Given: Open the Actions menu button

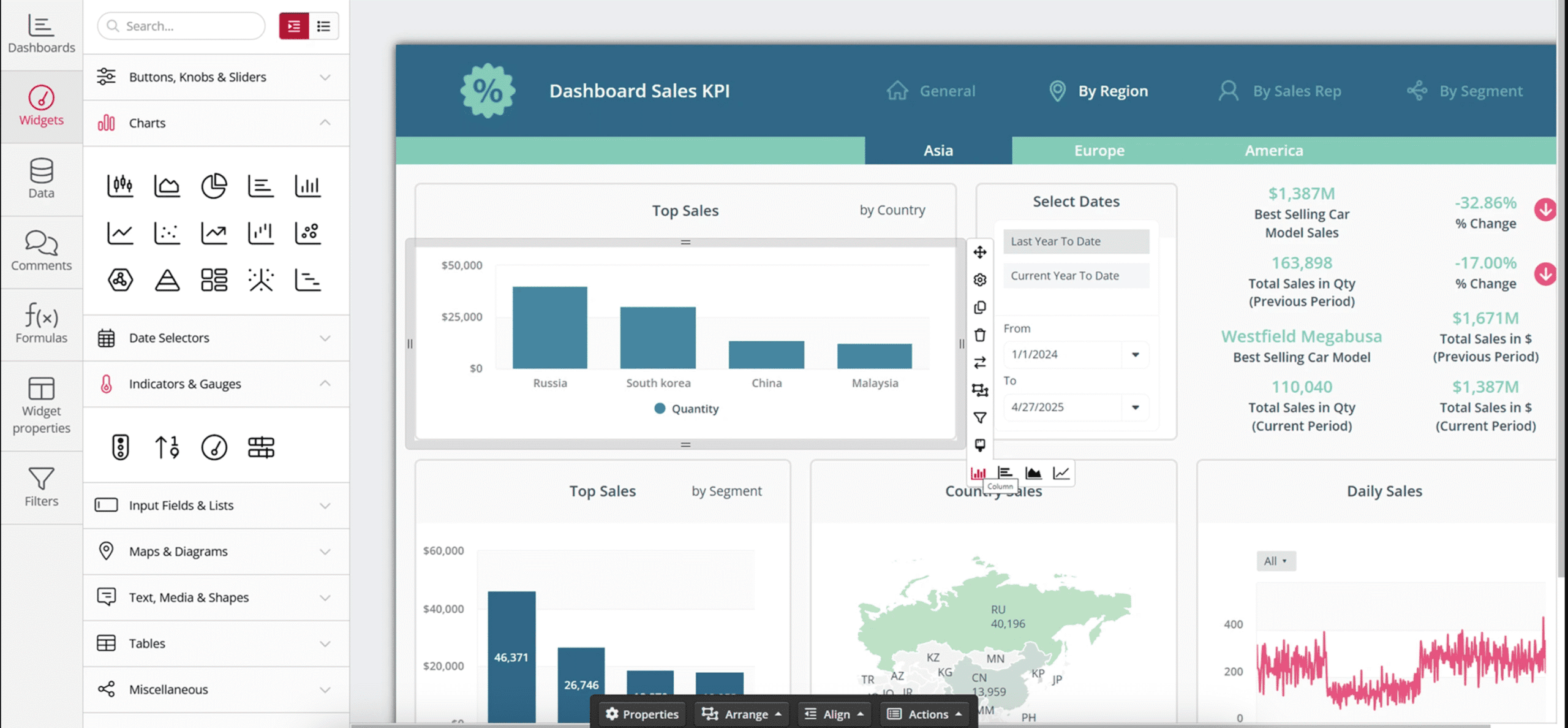Looking at the screenshot, I should [925, 714].
